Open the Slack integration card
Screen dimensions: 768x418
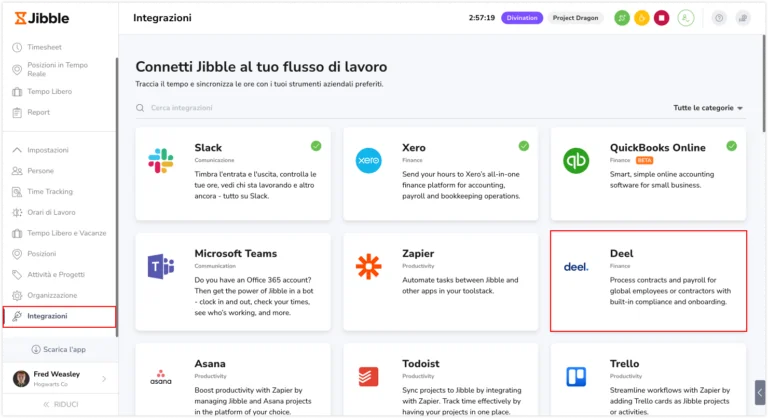(x=233, y=173)
